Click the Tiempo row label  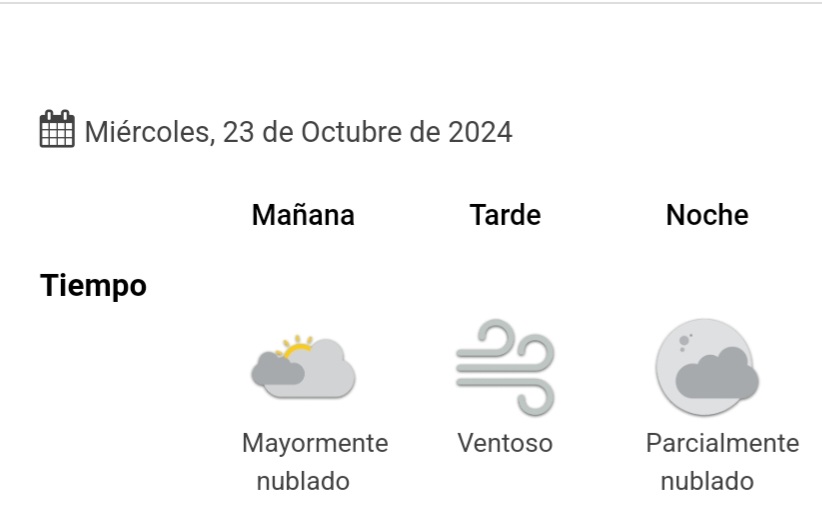[93, 286]
